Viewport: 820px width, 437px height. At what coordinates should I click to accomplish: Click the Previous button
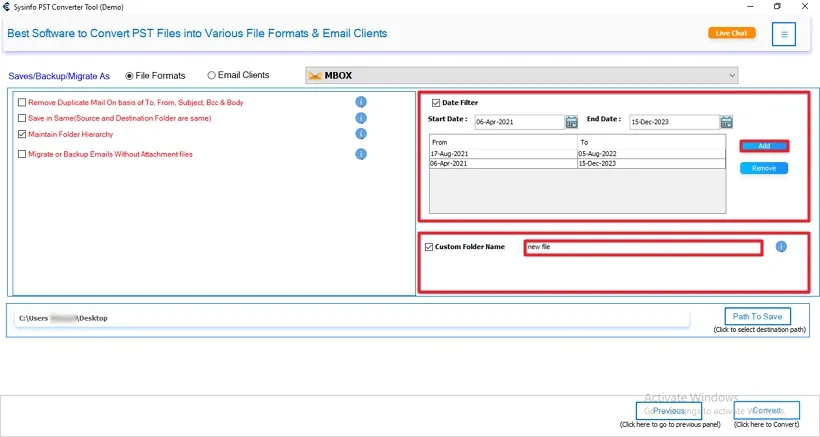[669, 411]
